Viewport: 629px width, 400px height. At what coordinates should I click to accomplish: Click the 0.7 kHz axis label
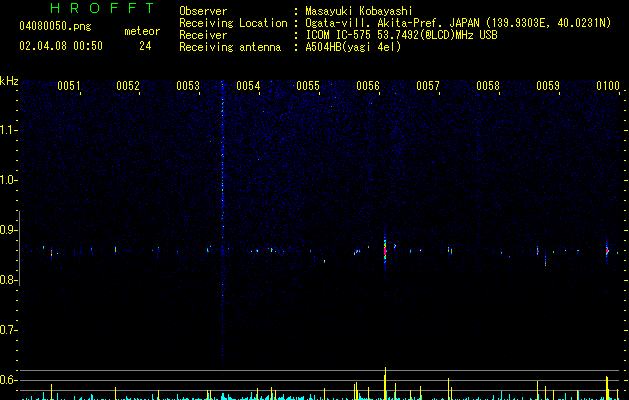(9, 330)
